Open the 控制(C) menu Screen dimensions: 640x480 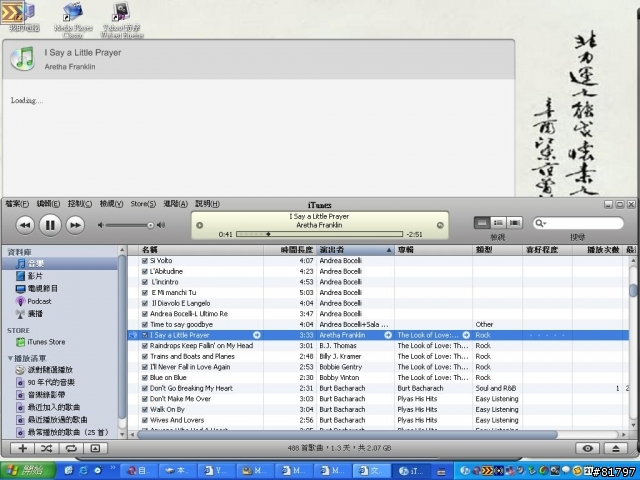[80, 204]
